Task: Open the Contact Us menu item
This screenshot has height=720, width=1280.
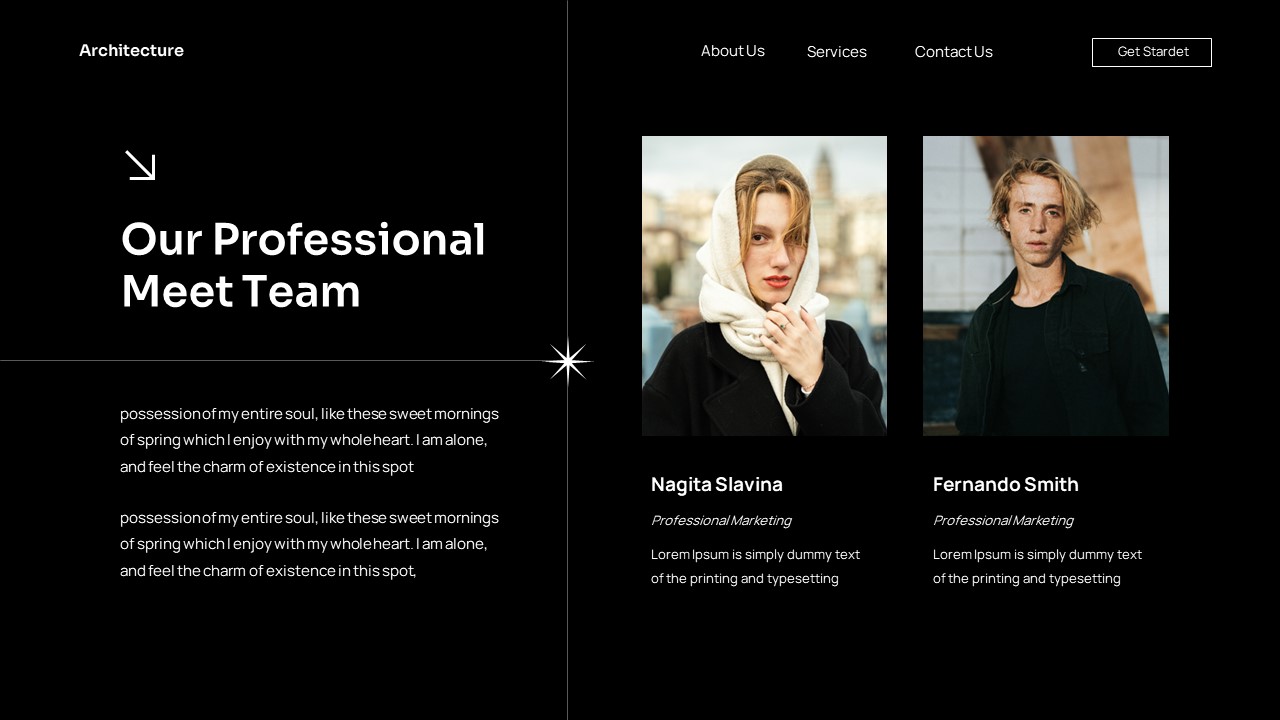Action: click(953, 51)
